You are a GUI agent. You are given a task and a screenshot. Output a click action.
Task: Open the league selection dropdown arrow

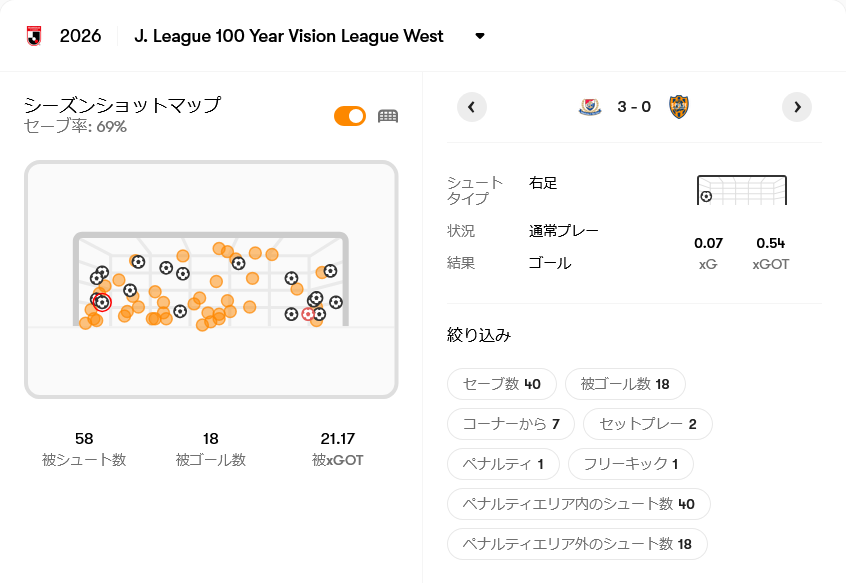[480, 36]
